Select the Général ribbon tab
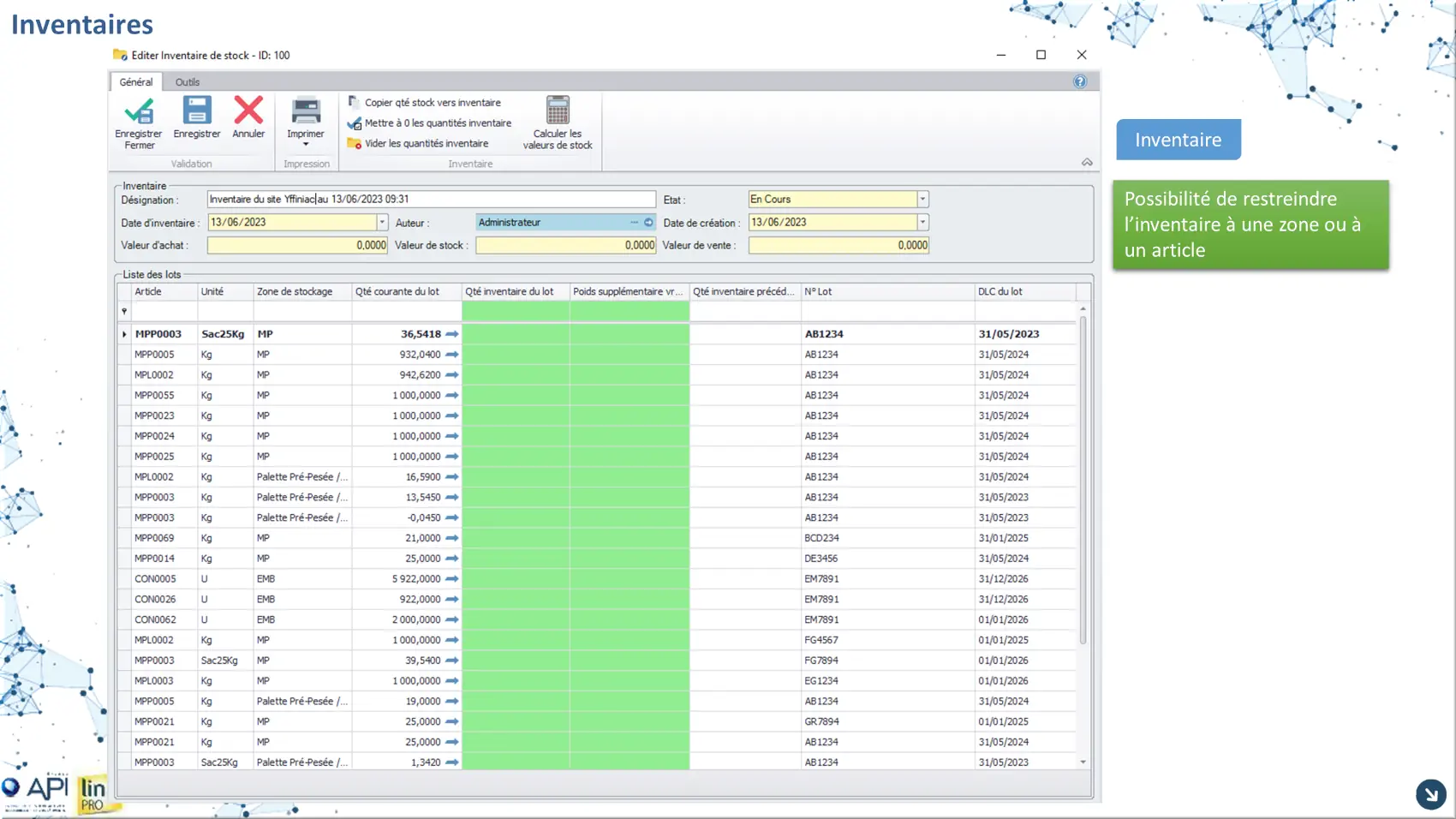 (136, 82)
